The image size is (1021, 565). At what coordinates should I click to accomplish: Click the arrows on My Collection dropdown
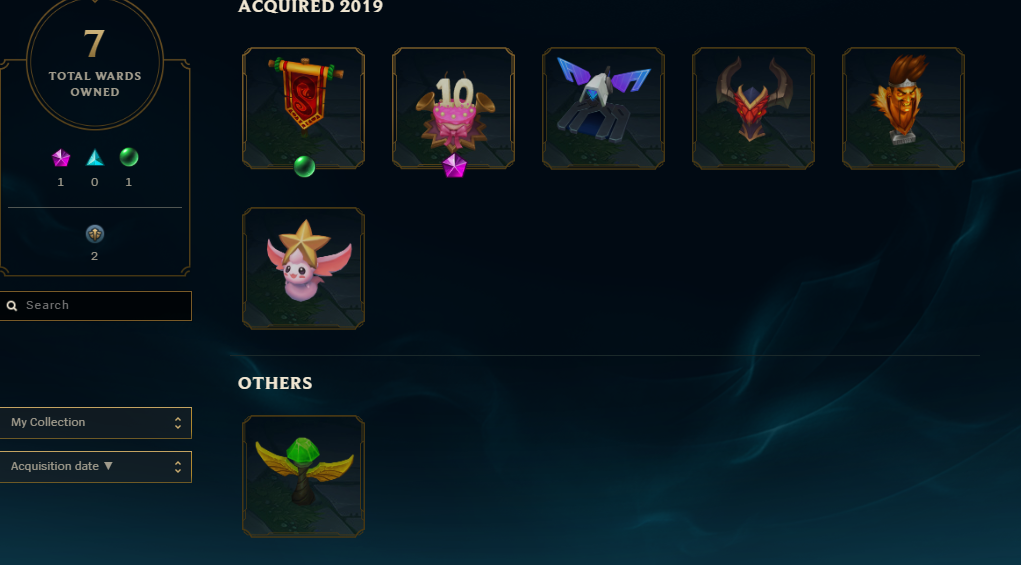pos(178,423)
